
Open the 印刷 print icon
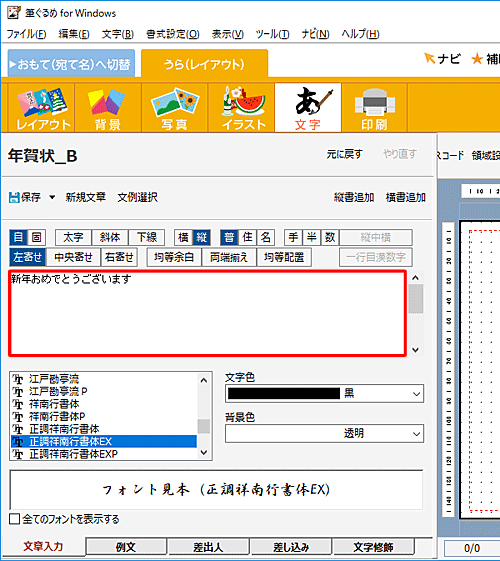pyautogui.click(x=374, y=108)
